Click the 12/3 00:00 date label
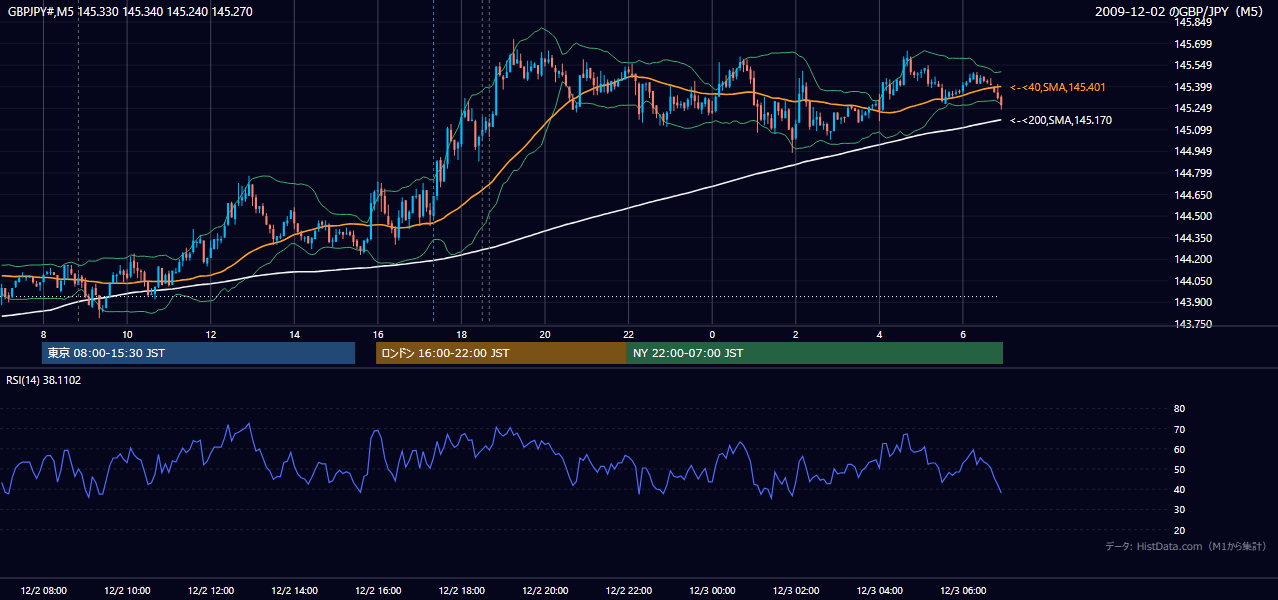This screenshot has width=1278, height=600. [x=712, y=591]
